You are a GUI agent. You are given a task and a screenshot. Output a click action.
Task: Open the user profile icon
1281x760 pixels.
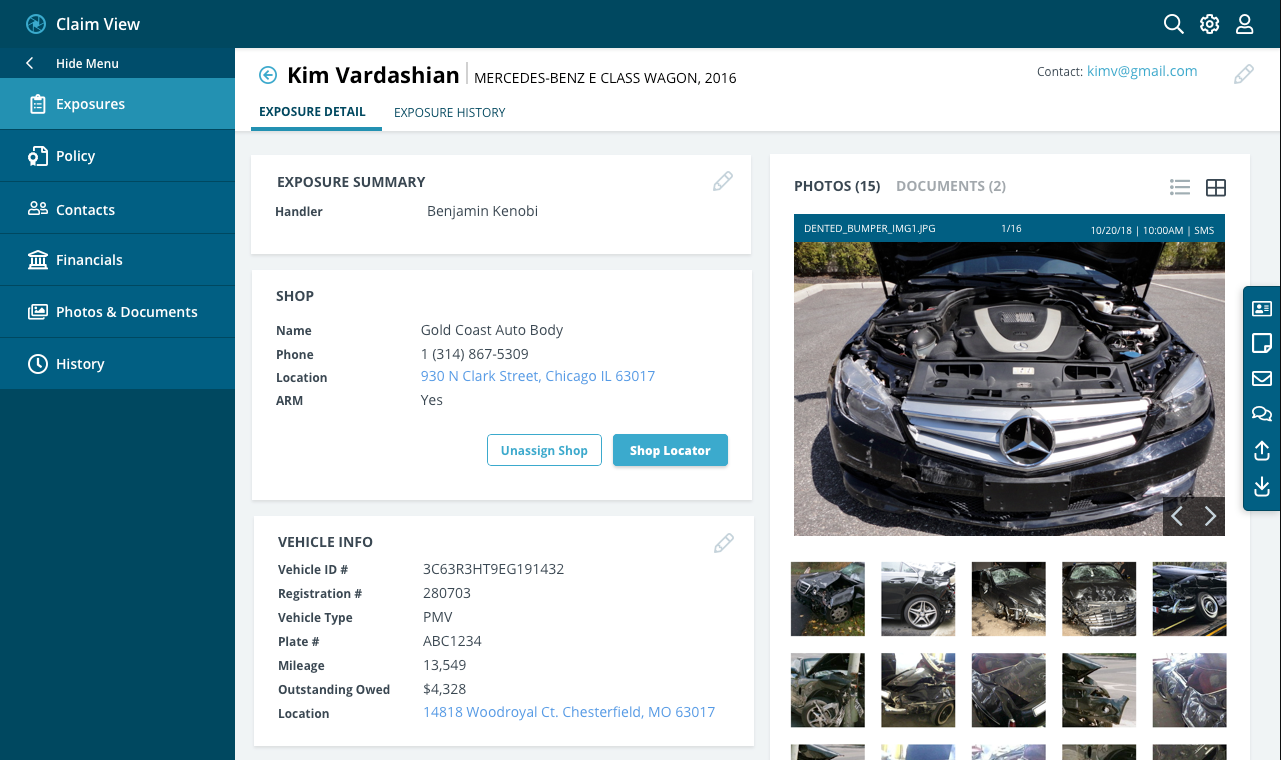coord(1245,24)
